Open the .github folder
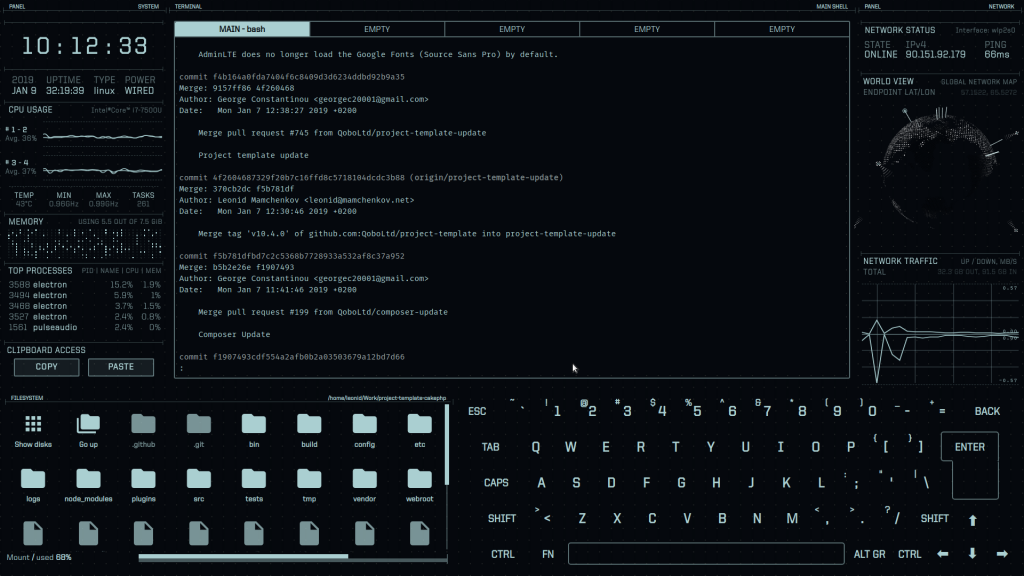This screenshot has height=576, width=1024. pos(143,430)
